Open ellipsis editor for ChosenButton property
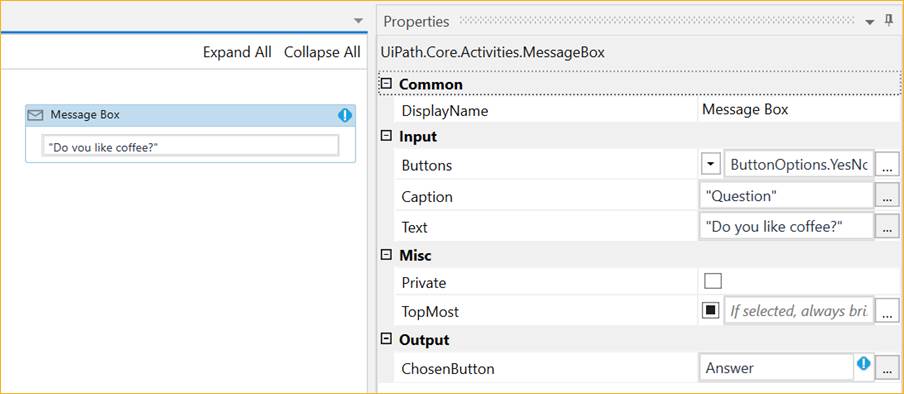This screenshot has height=394, width=904. (887, 369)
